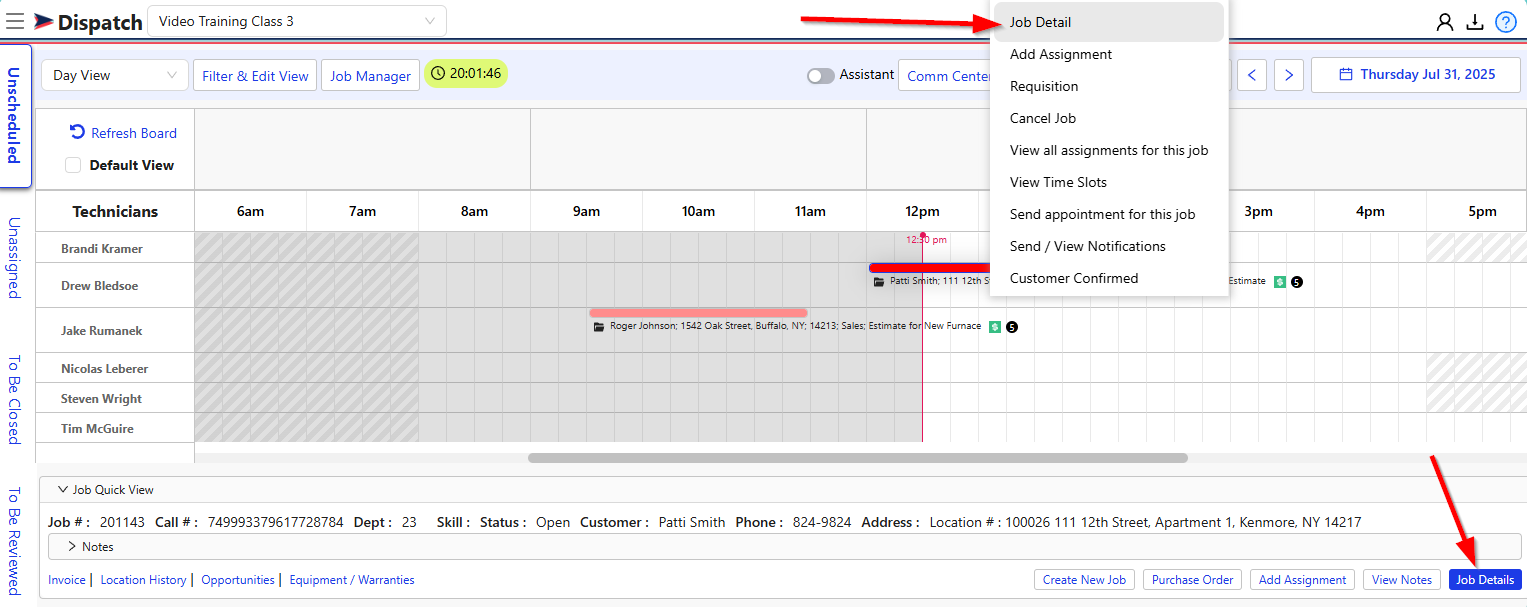Click the Thursday Jul 31, 2025 date button
The width and height of the screenshot is (1527, 607).
click(1417, 74)
